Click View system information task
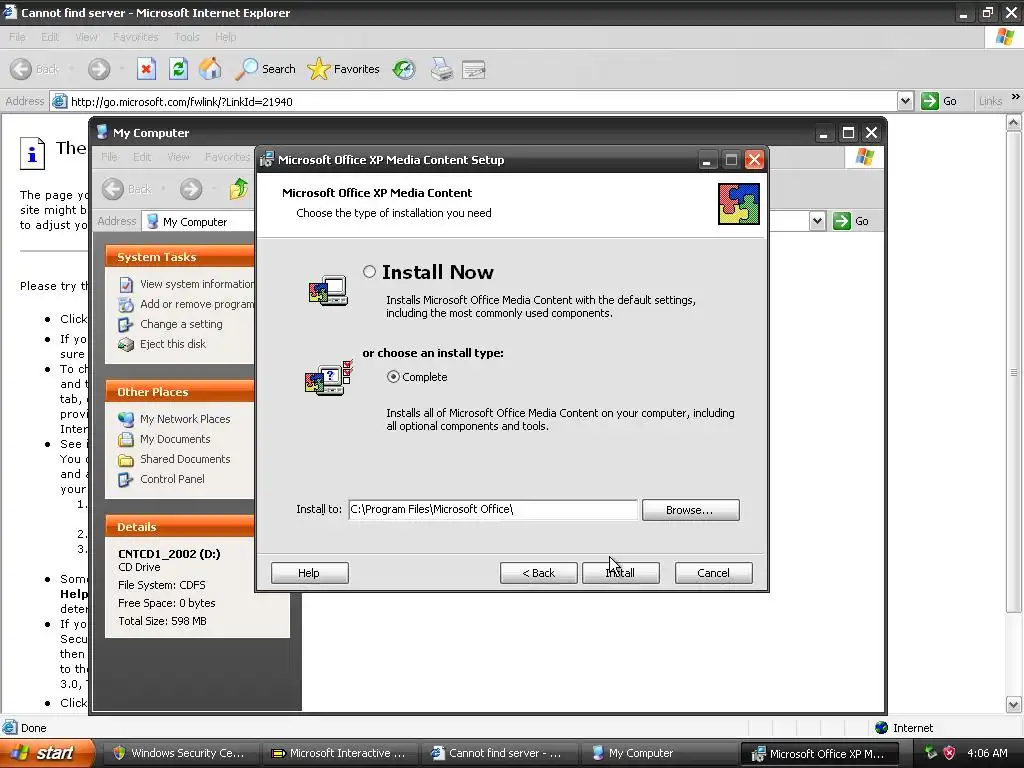The width and height of the screenshot is (1024, 768). [187, 284]
